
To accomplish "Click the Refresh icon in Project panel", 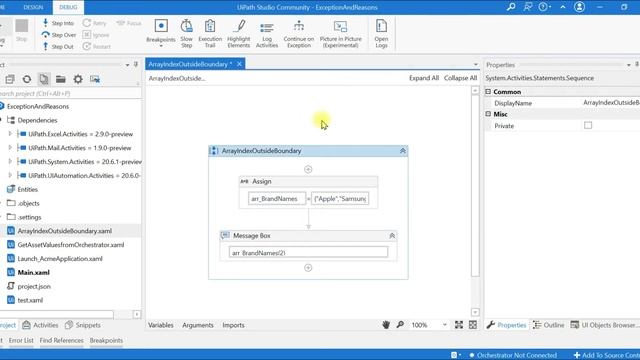I will click(x=27, y=79).
